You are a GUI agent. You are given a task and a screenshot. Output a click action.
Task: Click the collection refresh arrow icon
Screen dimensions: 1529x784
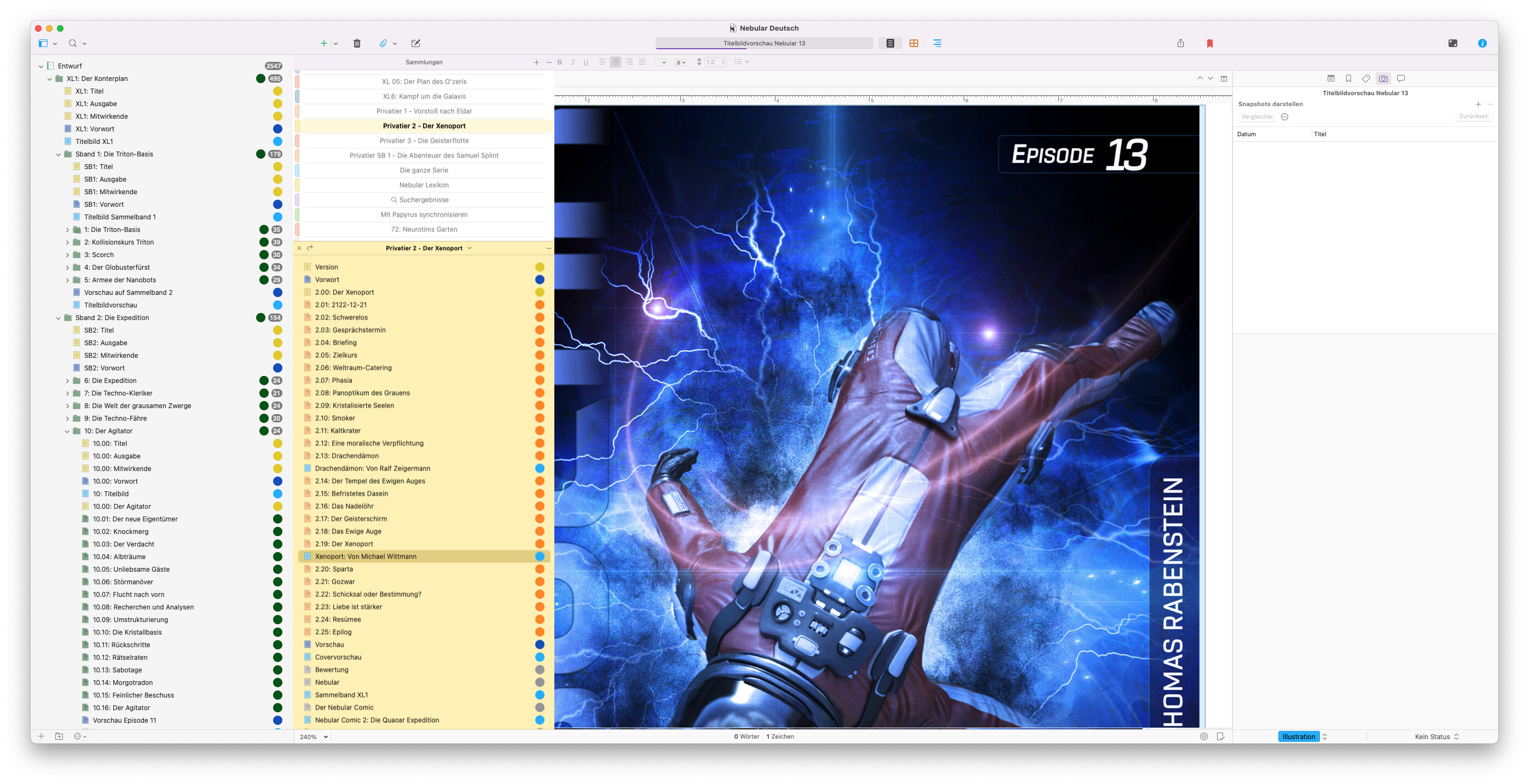(x=310, y=248)
